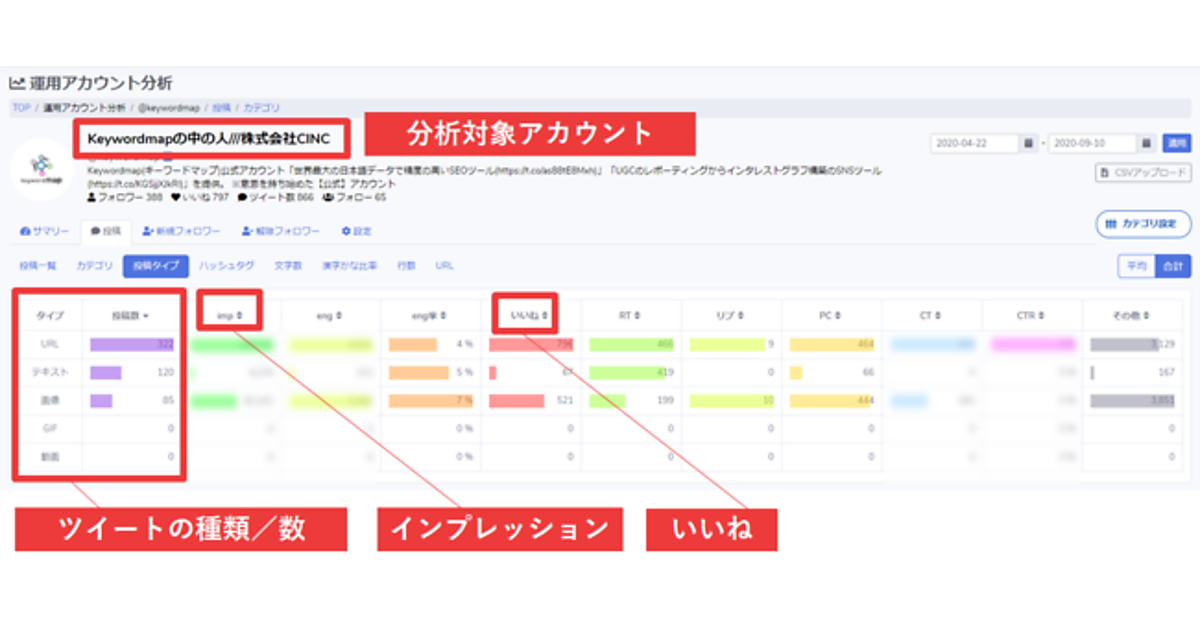Edit the end date field 2020-09-10
The height and width of the screenshot is (630, 1200).
(1093, 144)
